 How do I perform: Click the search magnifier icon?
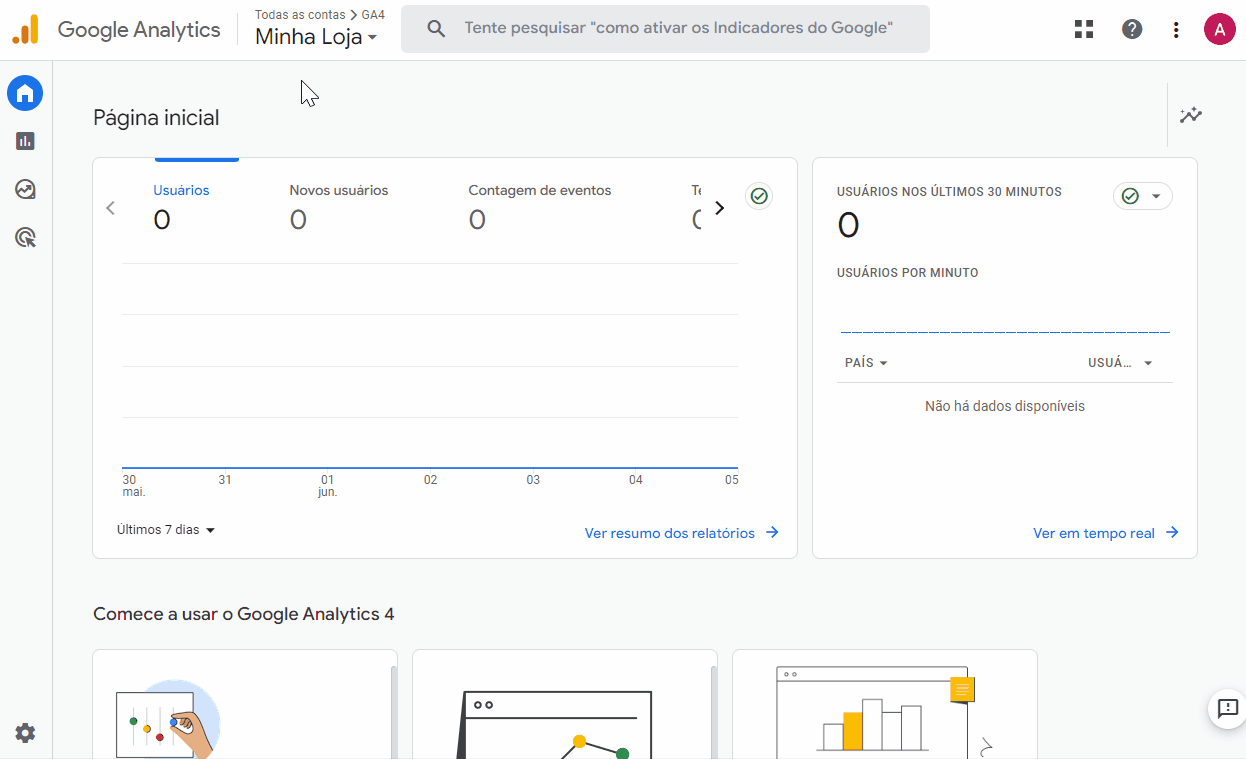coord(436,28)
